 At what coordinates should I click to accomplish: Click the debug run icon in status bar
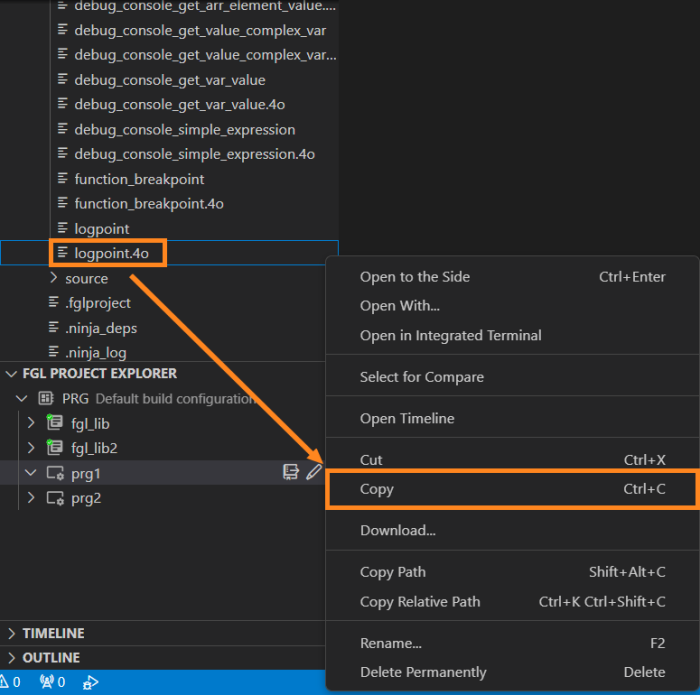point(91,683)
